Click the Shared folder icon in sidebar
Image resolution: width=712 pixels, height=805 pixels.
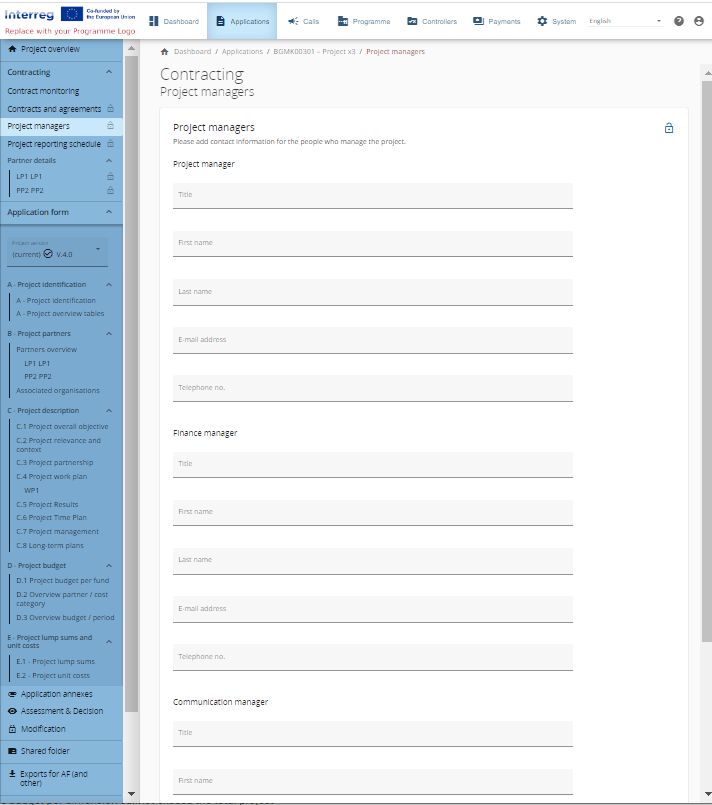12,751
